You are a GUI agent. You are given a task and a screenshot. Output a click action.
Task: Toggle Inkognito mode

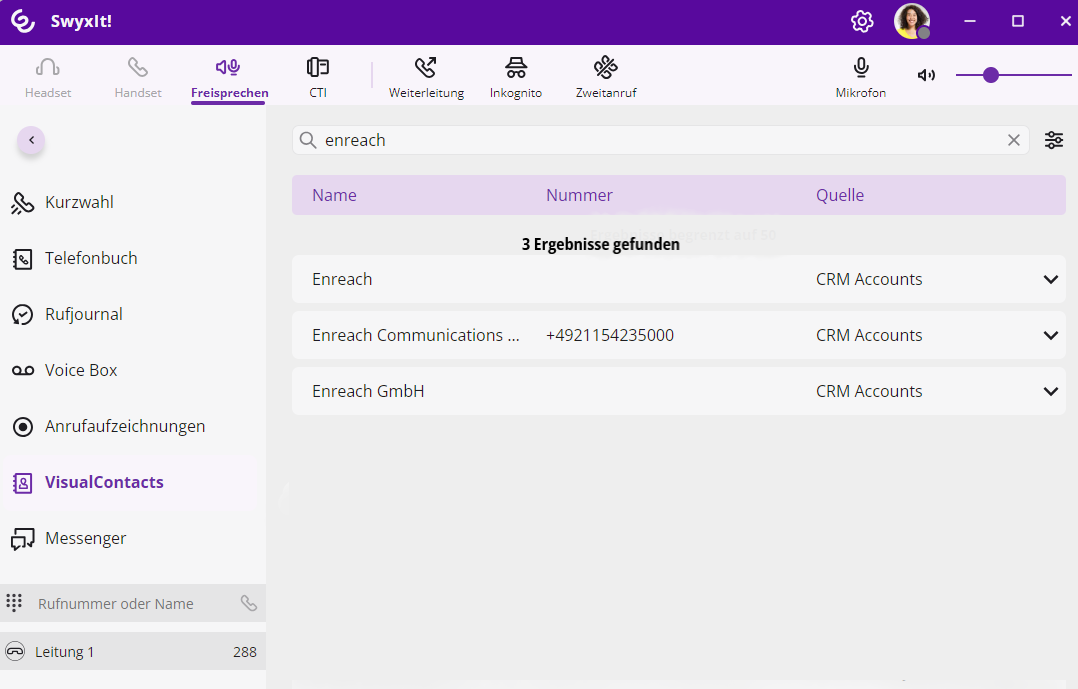[x=516, y=77]
